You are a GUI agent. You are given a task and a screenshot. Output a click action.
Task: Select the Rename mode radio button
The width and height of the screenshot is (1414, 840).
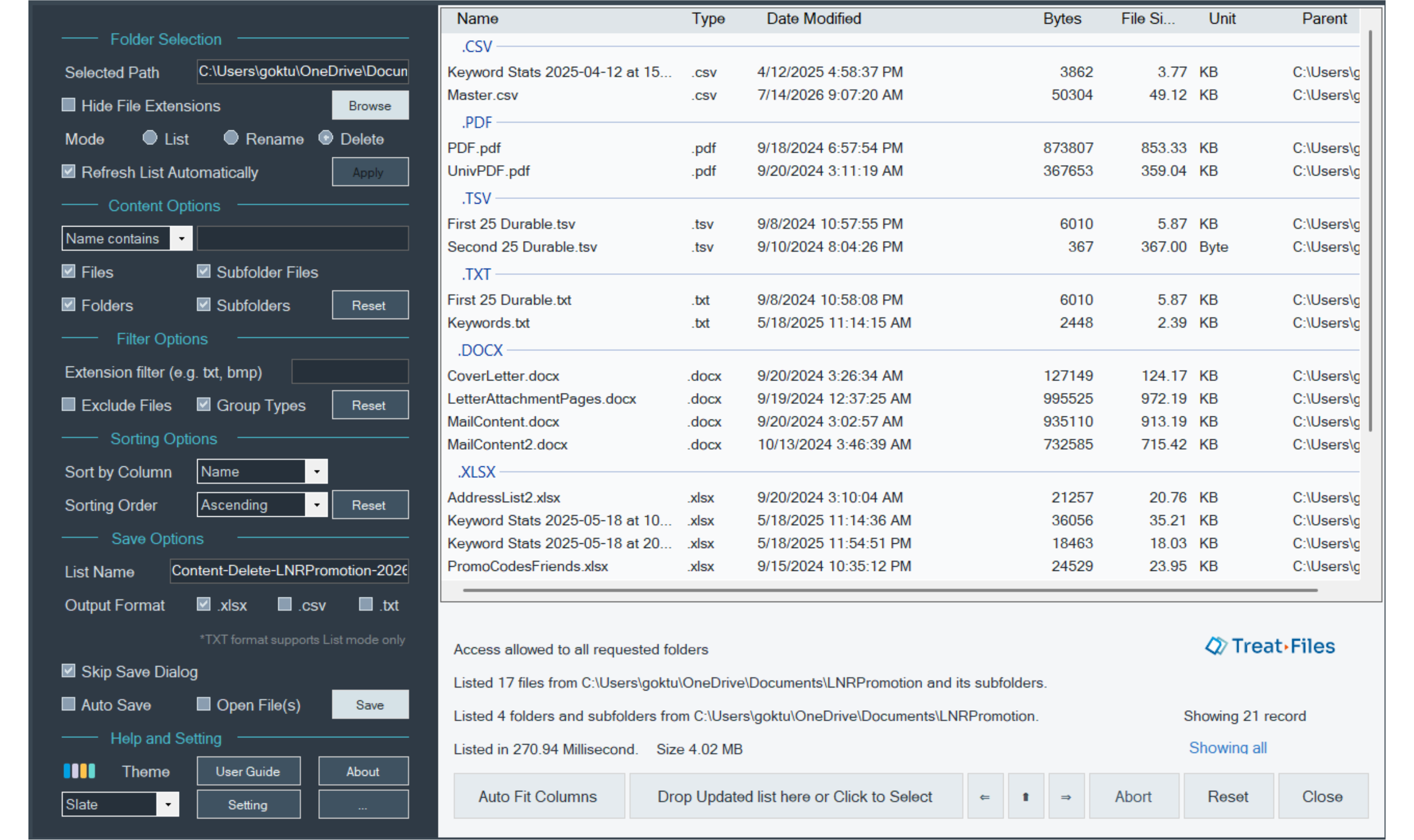pyautogui.click(x=231, y=138)
